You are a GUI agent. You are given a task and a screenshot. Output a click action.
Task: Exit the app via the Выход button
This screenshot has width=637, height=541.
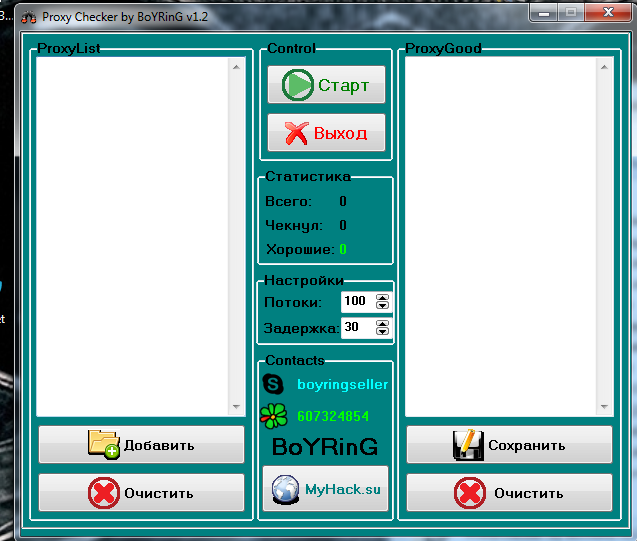click(x=326, y=132)
